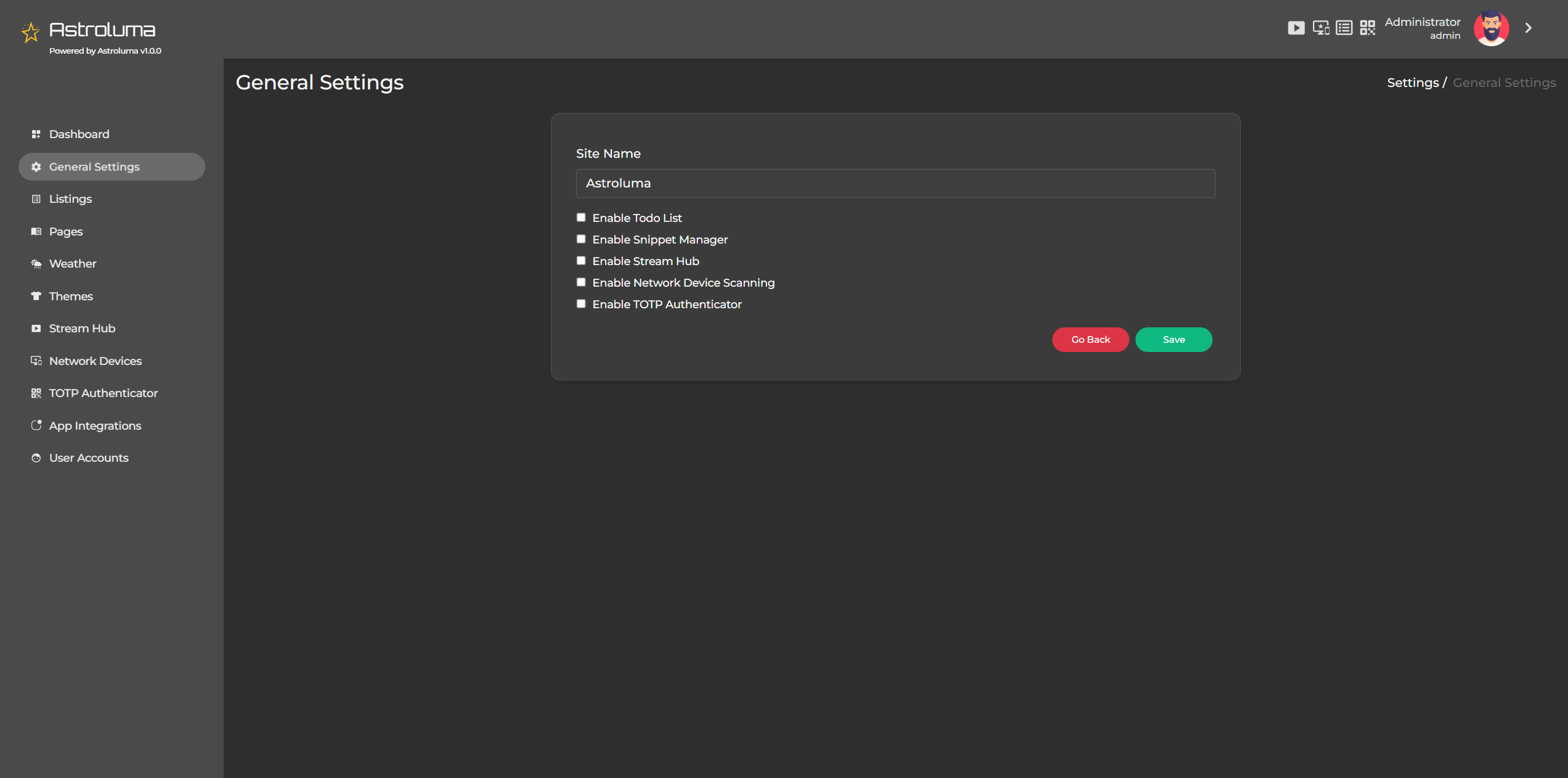Enable Network Device Scanning checkbox
This screenshot has width=1568, height=778.
click(x=580, y=281)
